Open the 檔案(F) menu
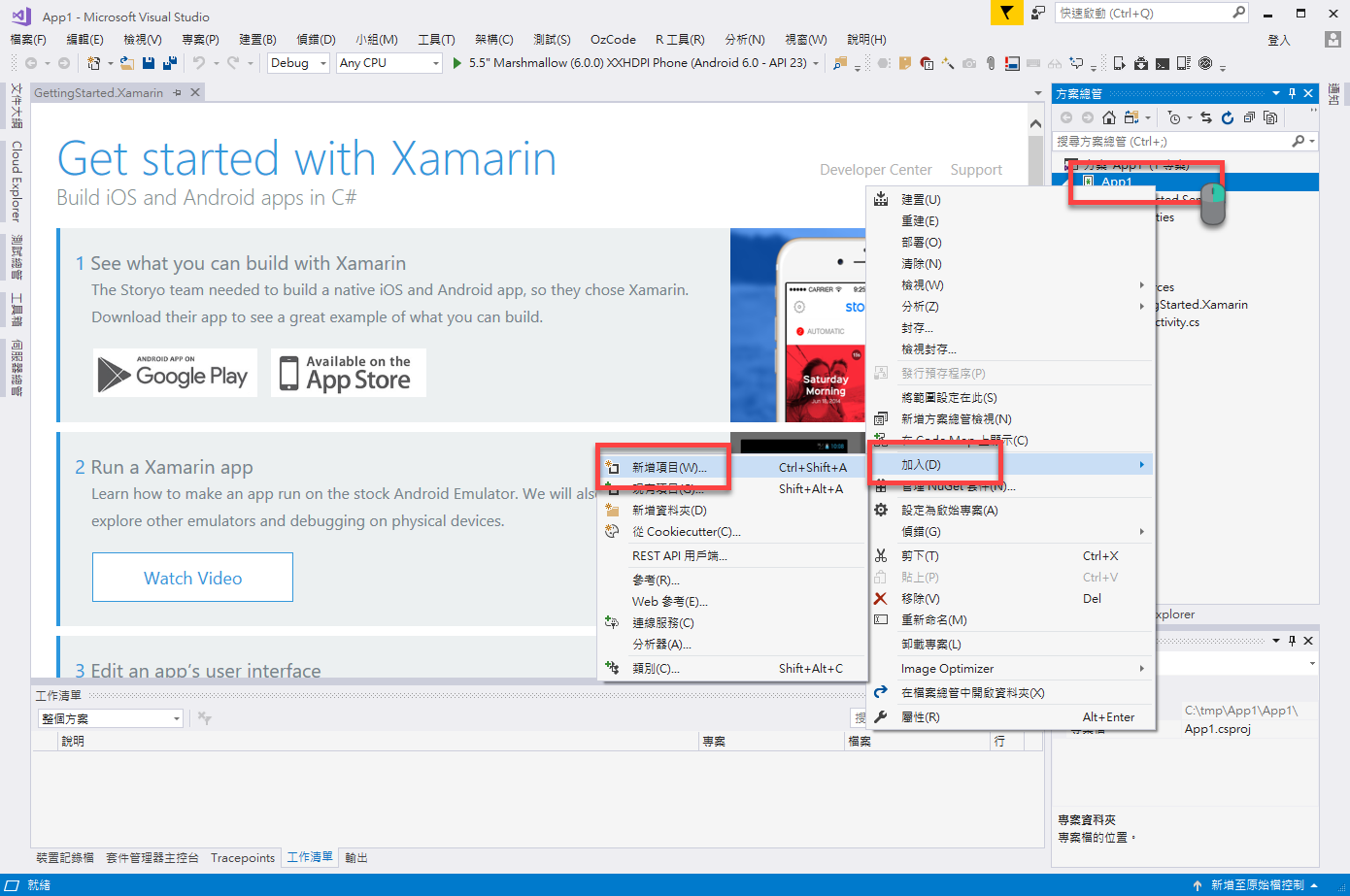This screenshot has height=896, width=1350. pyautogui.click(x=28, y=39)
